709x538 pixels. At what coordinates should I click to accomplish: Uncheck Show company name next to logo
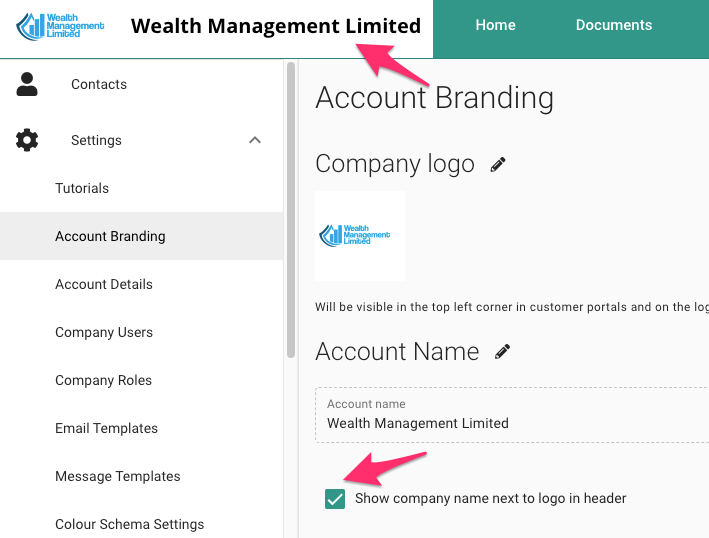pyautogui.click(x=335, y=499)
